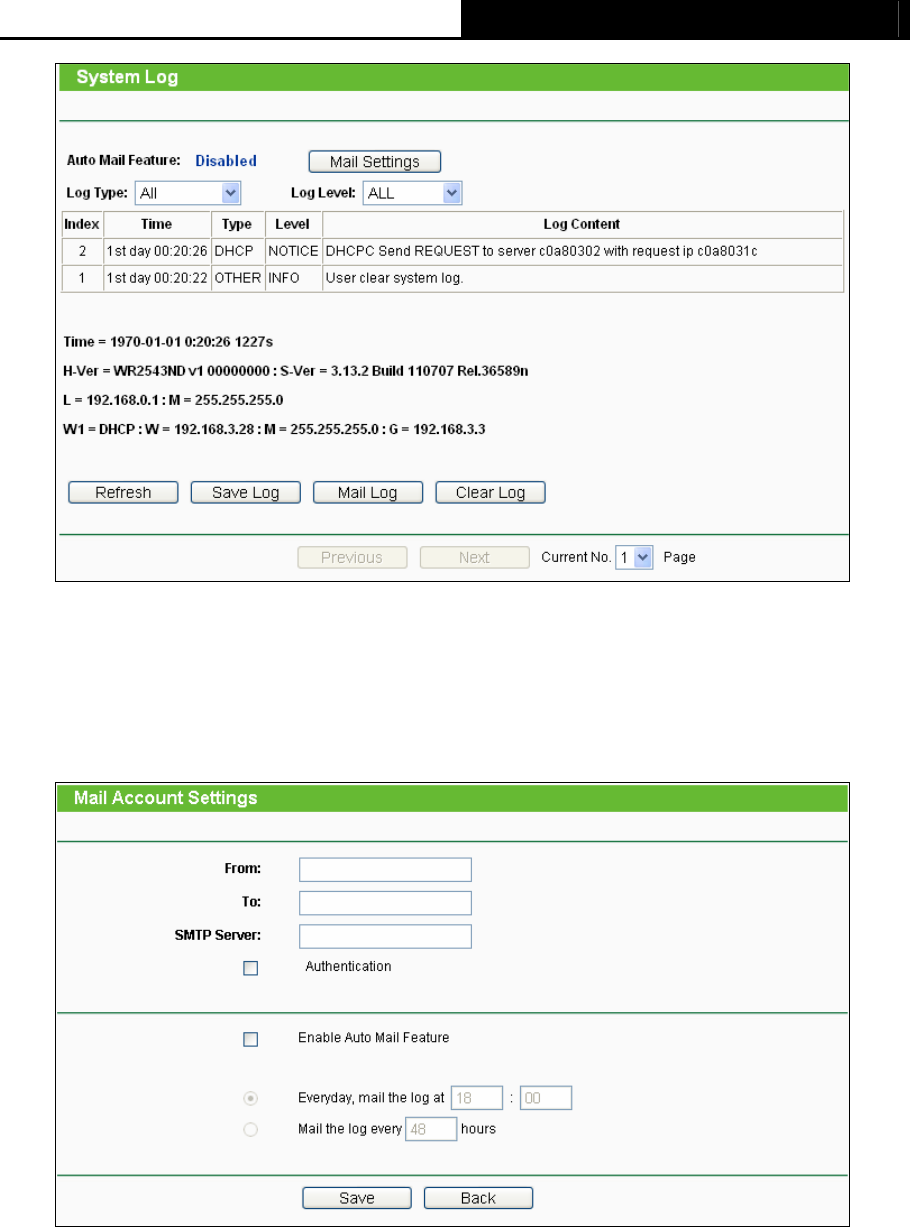Click the Clear Log button
The width and height of the screenshot is (910, 1227).
tap(490, 492)
